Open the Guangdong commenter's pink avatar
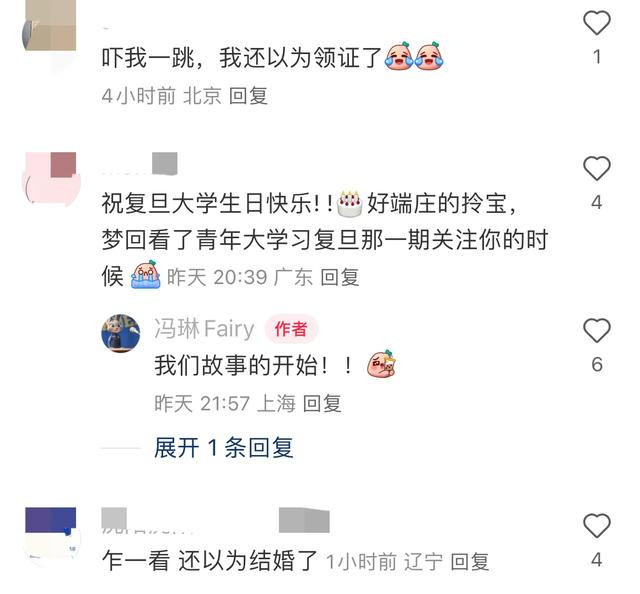 (51, 180)
